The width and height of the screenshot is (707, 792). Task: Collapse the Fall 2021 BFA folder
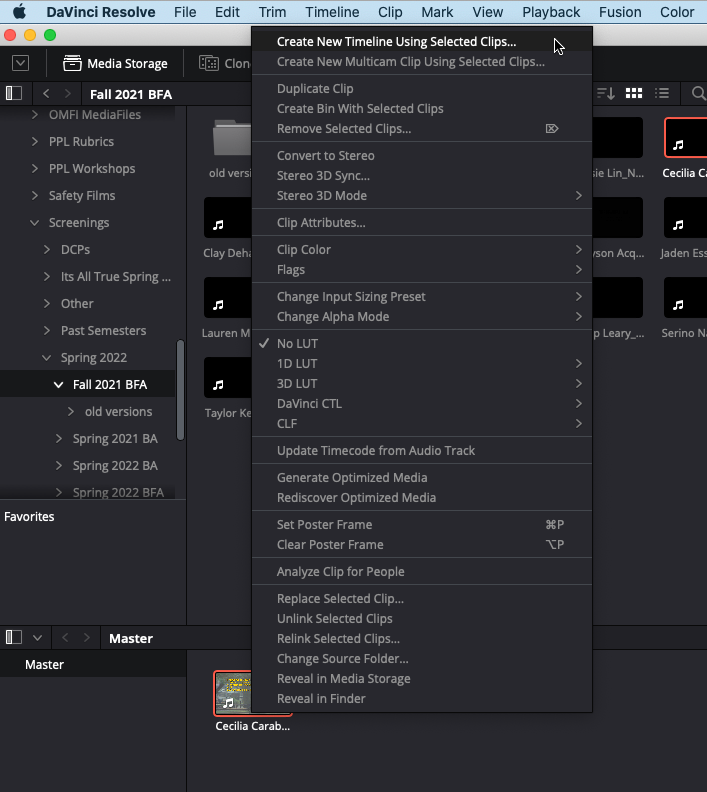click(59, 385)
